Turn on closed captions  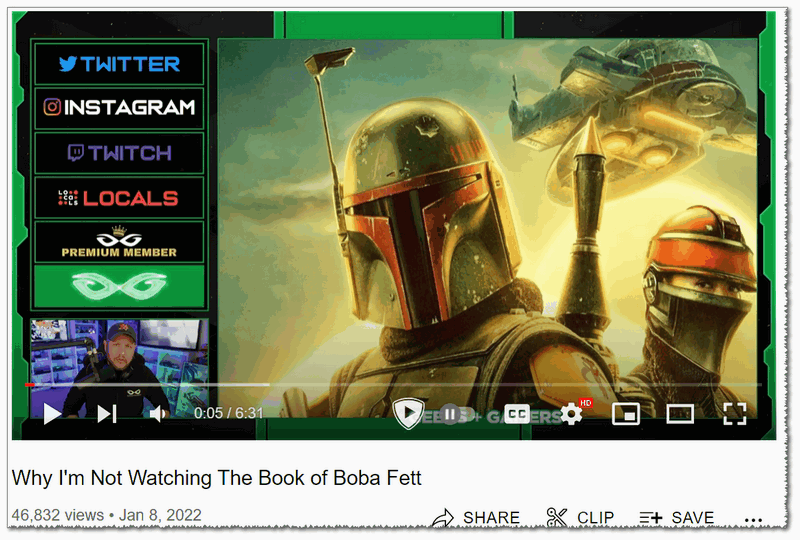[x=517, y=414]
